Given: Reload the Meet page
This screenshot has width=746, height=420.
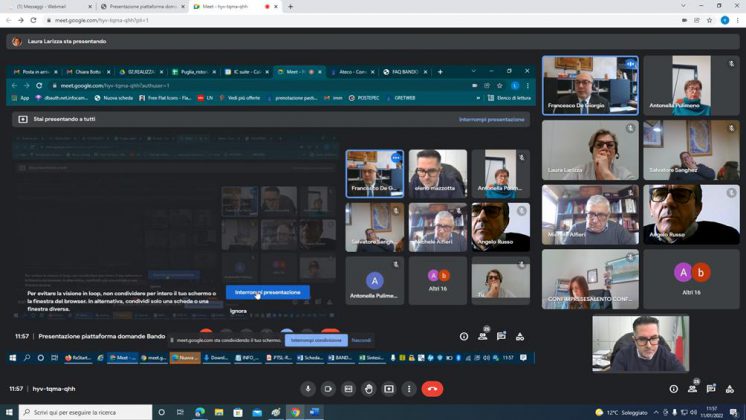Looking at the screenshot, I should click(x=33, y=20).
